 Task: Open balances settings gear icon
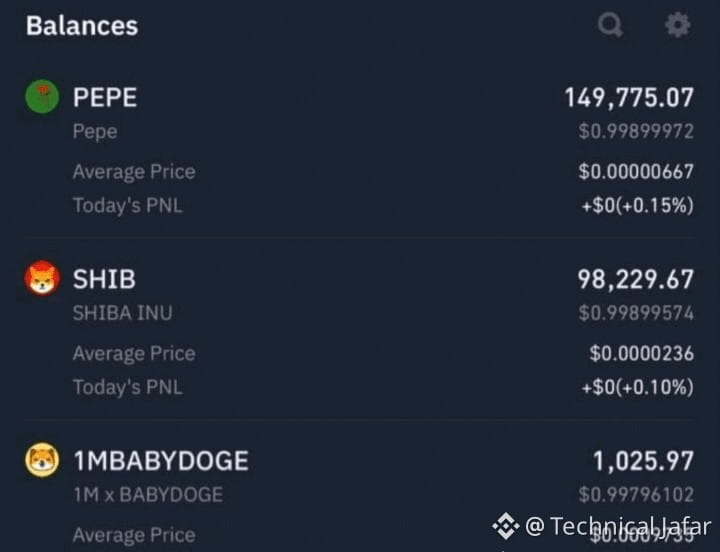(678, 24)
